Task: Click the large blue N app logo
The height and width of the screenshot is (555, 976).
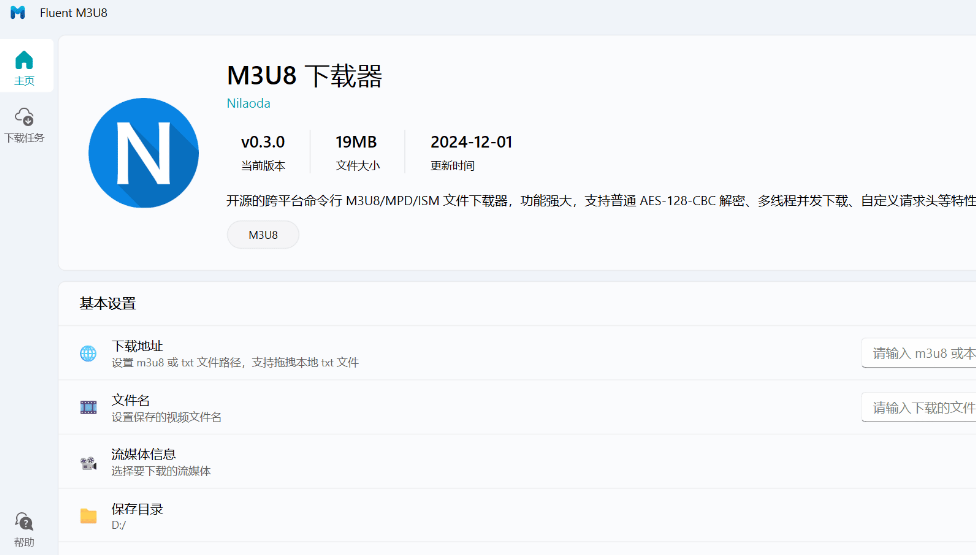Action: coord(143,153)
